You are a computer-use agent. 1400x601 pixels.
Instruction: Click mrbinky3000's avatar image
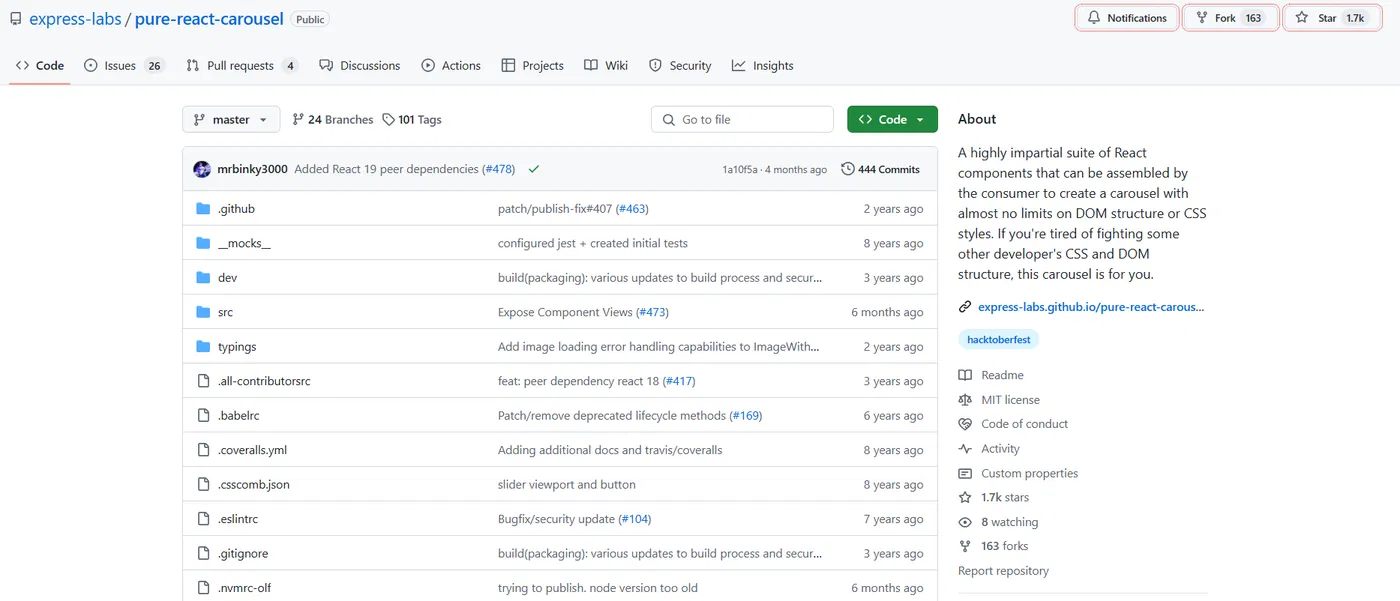pyautogui.click(x=202, y=169)
